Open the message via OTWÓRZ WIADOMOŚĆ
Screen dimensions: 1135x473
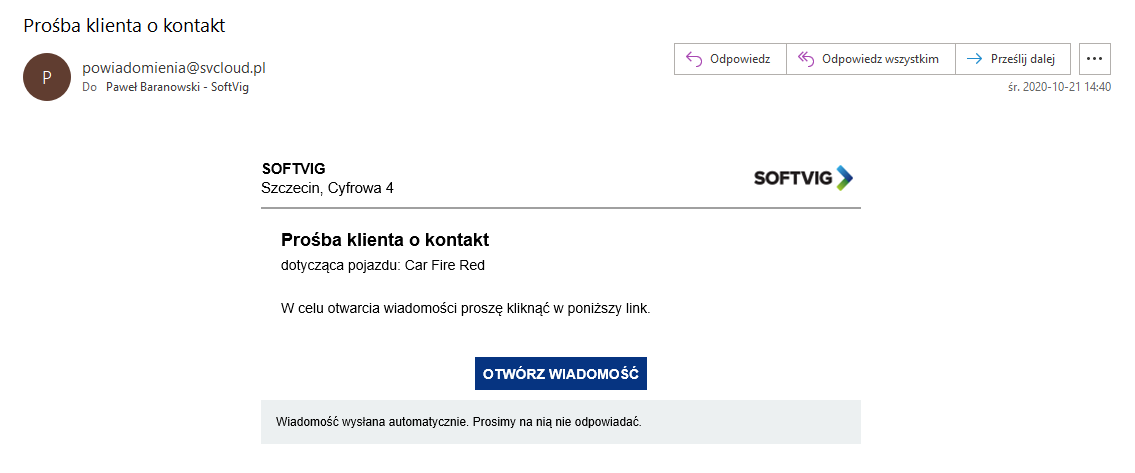(x=560, y=373)
